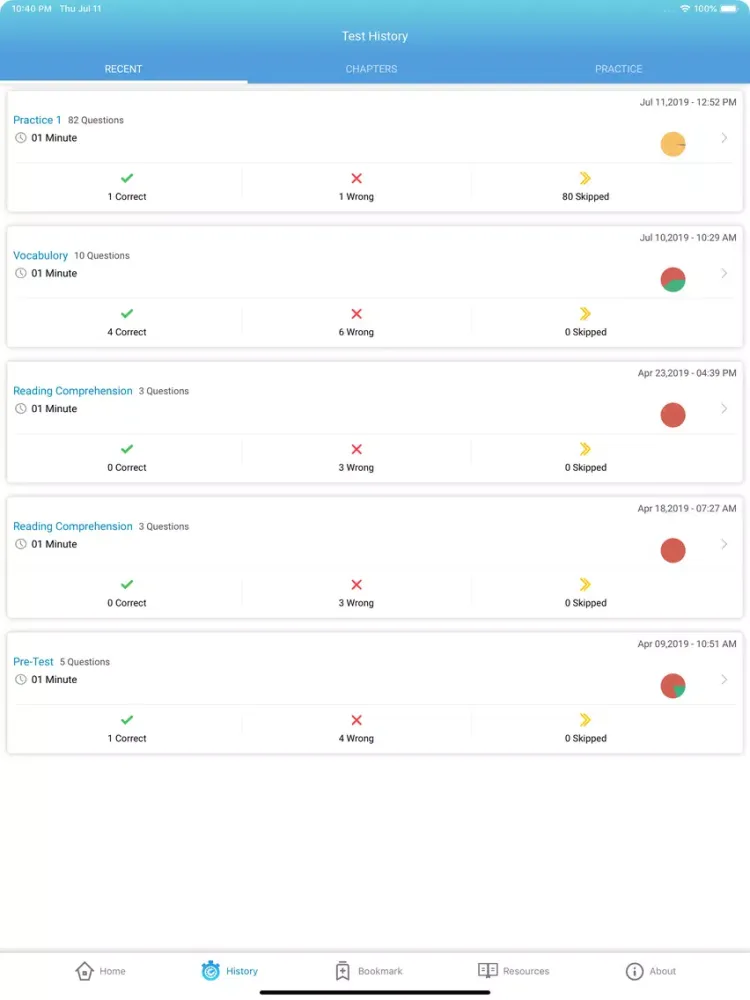Image resolution: width=750 pixels, height=1000 pixels.
Task: Open the Practice 1 test title link
Action: 37,120
